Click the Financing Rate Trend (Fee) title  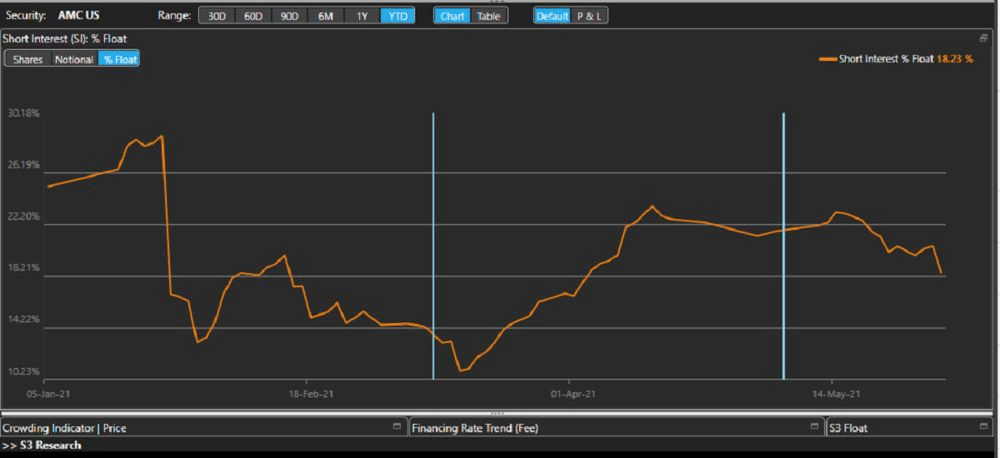475,428
